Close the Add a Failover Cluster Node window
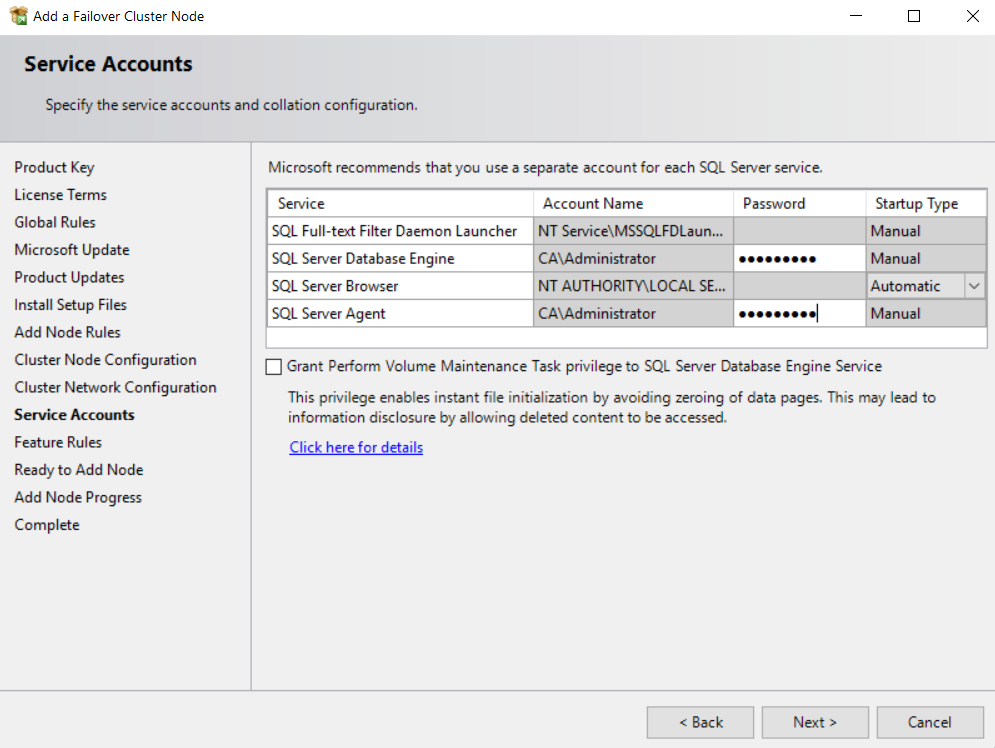This screenshot has height=748, width=995. click(972, 16)
